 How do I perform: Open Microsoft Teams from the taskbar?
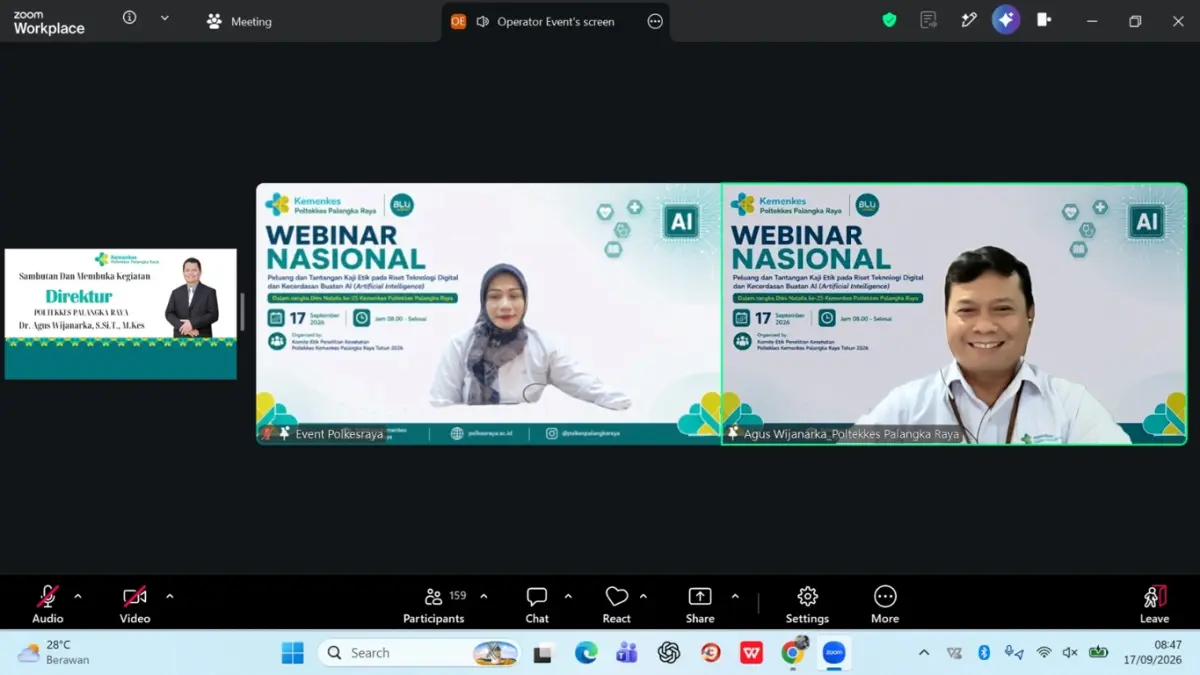[627, 654]
